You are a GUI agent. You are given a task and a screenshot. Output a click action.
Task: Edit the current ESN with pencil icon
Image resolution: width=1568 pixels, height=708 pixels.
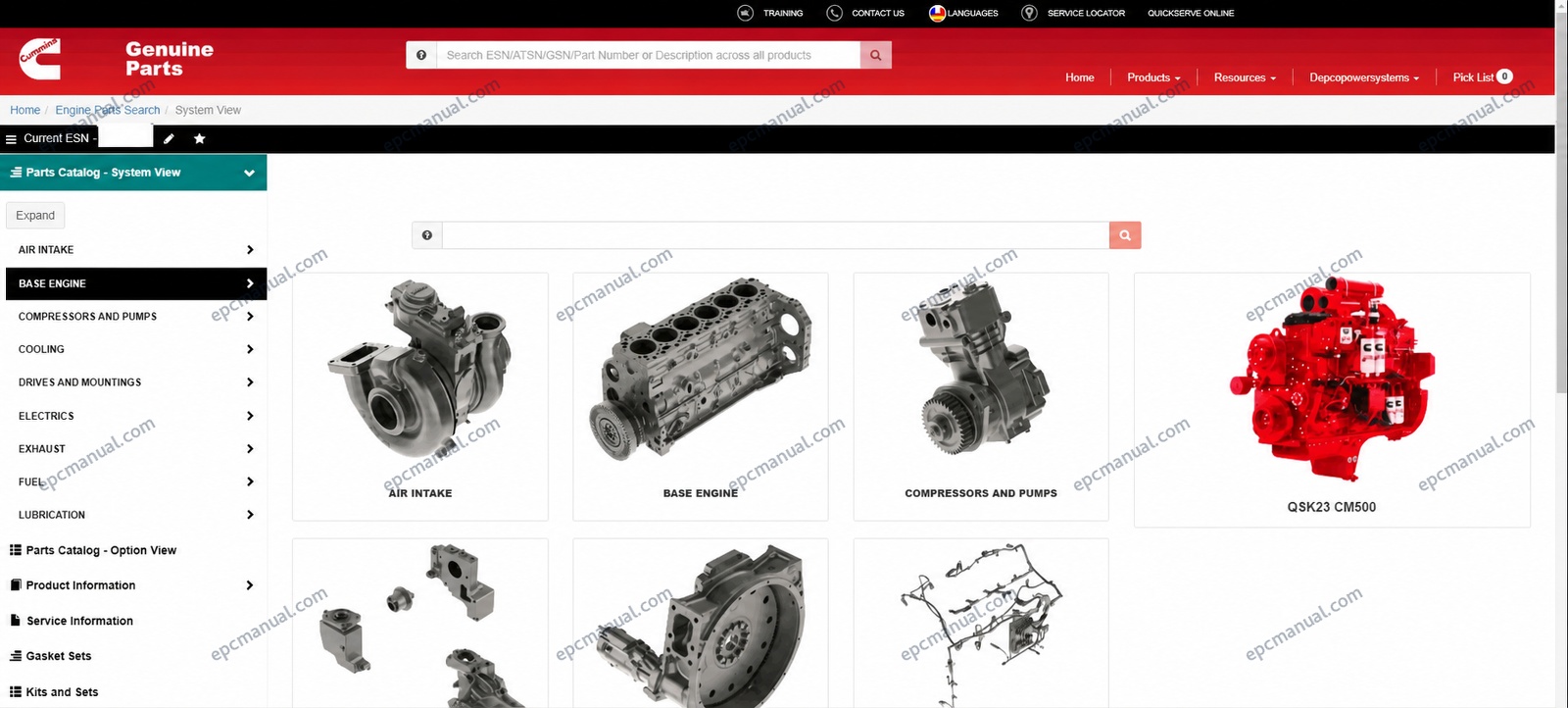[x=169, y=138]
